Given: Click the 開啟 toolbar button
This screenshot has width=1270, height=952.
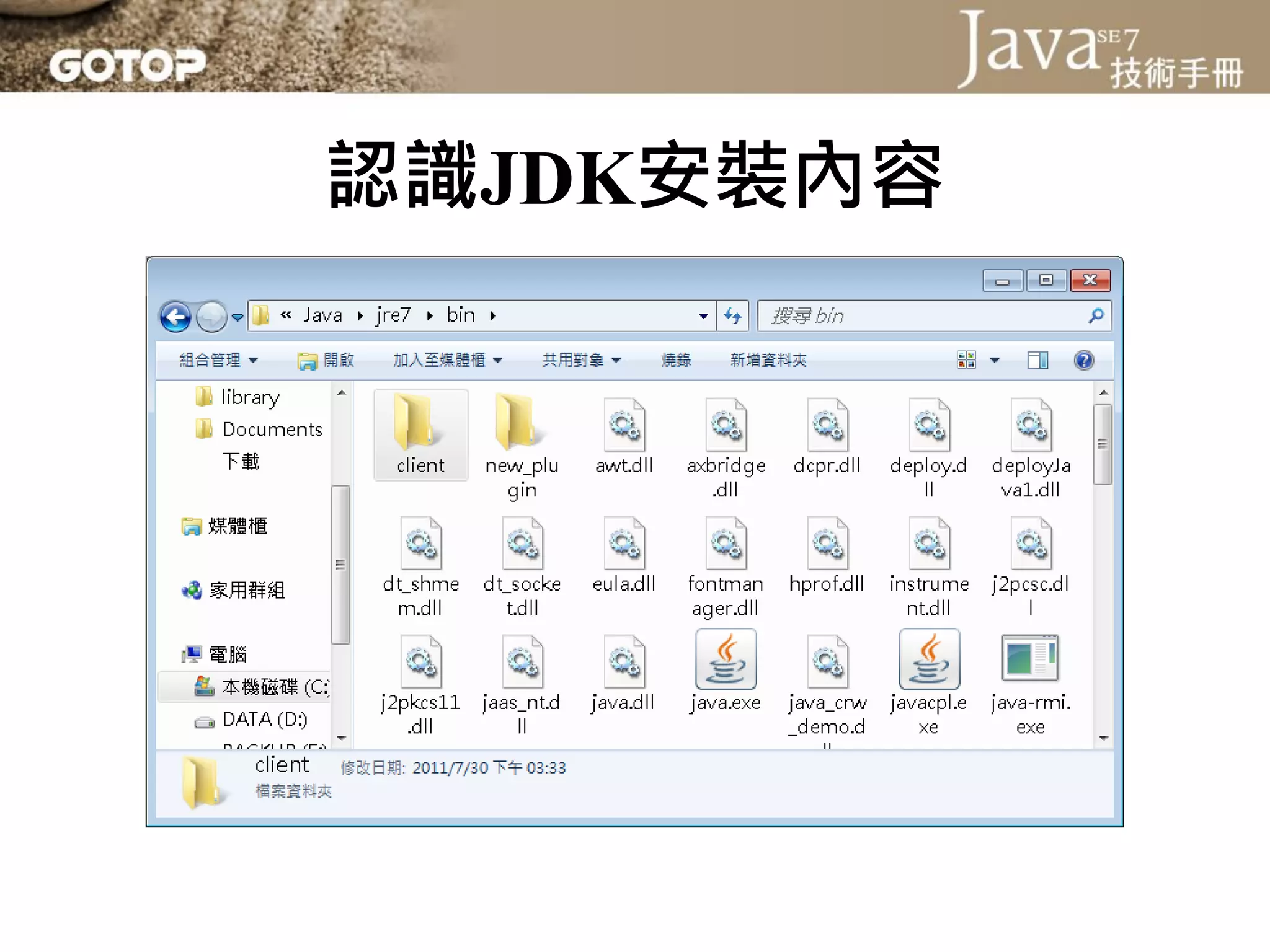Looking at the screenshot, I should [326, 360].
